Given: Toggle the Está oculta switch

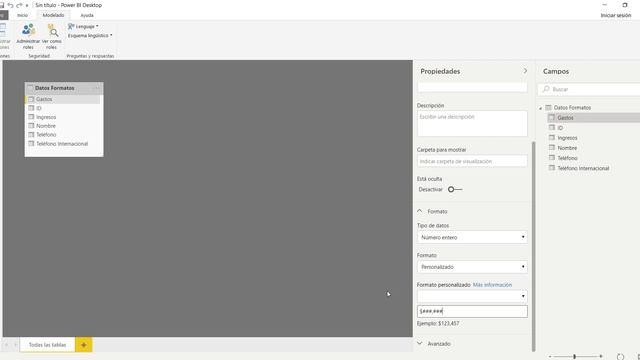Looking at the screenshot, I should click(x=455, y=189).
